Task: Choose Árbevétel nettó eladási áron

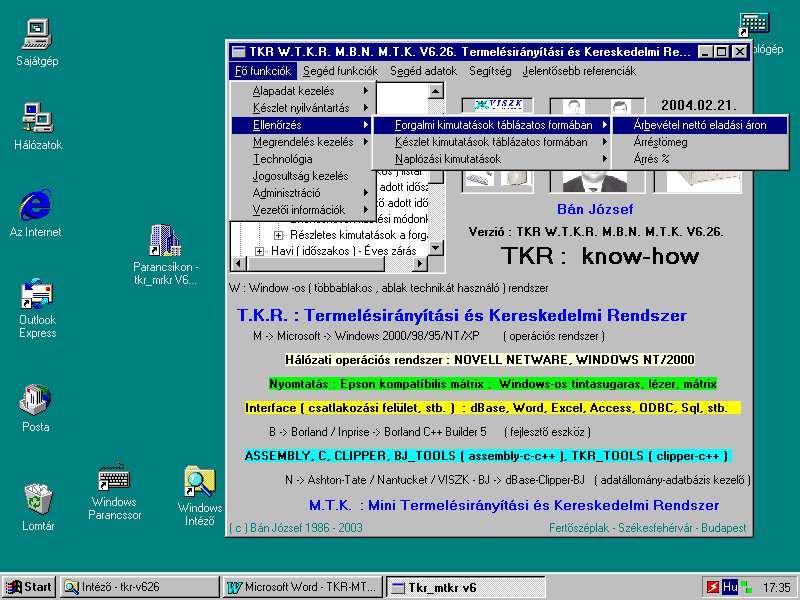Action: (699, 124)
